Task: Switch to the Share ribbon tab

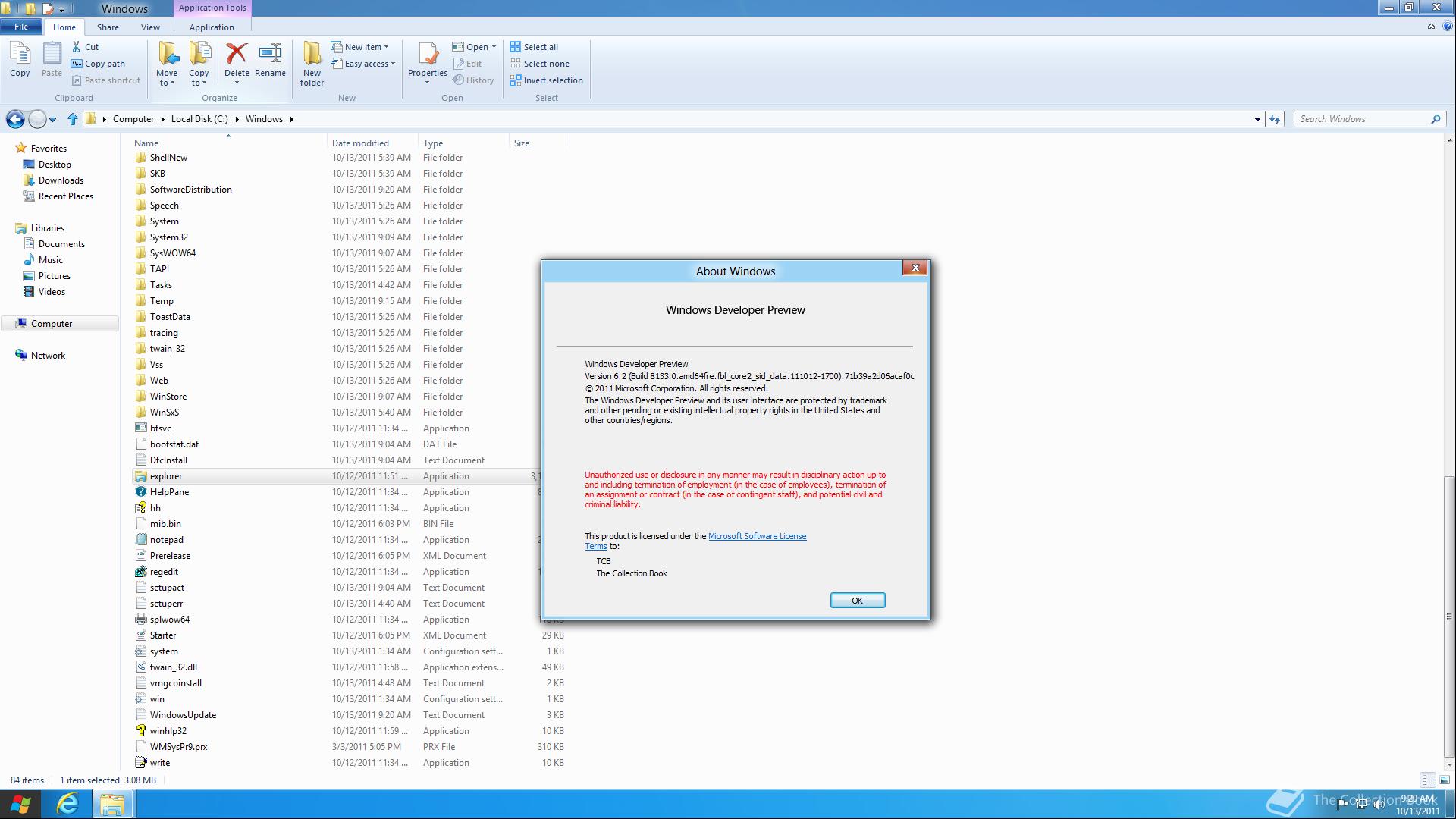Action: (x=108, y=27)
